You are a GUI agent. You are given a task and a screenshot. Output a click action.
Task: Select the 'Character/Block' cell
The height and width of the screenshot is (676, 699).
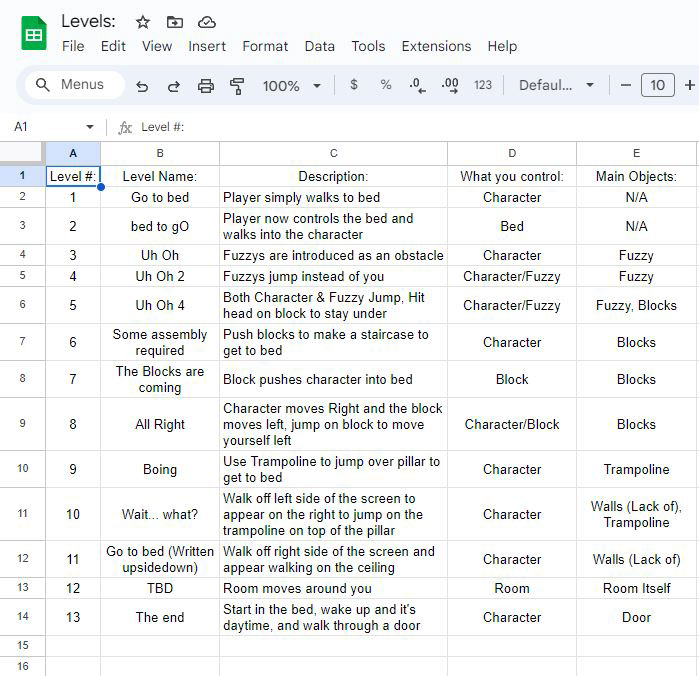pos(512,424)
